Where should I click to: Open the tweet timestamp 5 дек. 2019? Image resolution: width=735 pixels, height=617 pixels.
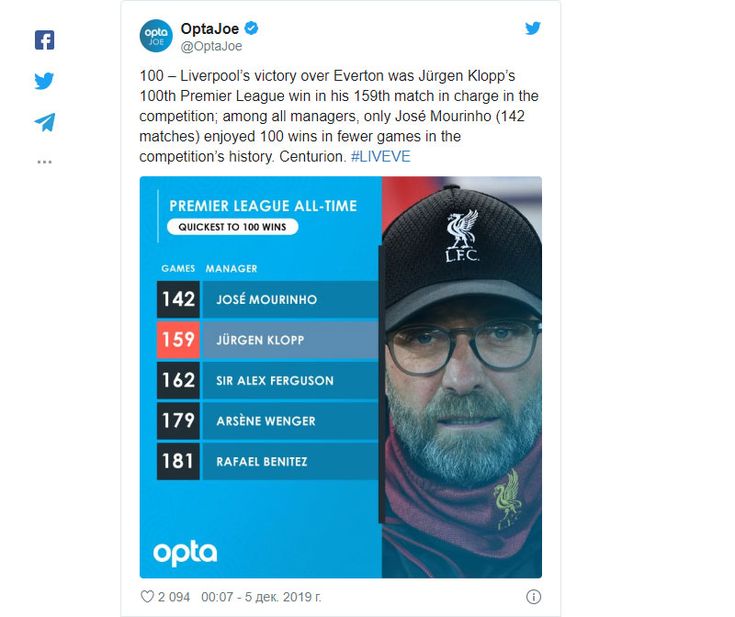point(261,597)
